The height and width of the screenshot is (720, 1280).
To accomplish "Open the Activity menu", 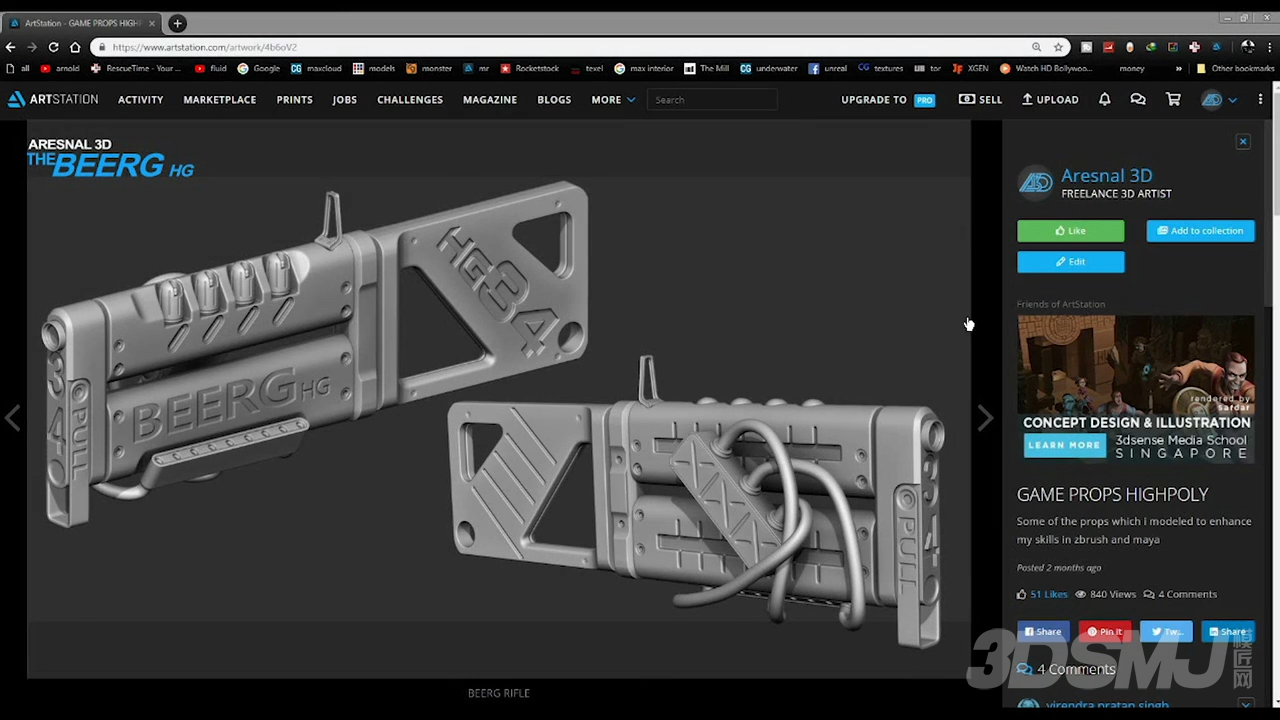I will point(140,100).
